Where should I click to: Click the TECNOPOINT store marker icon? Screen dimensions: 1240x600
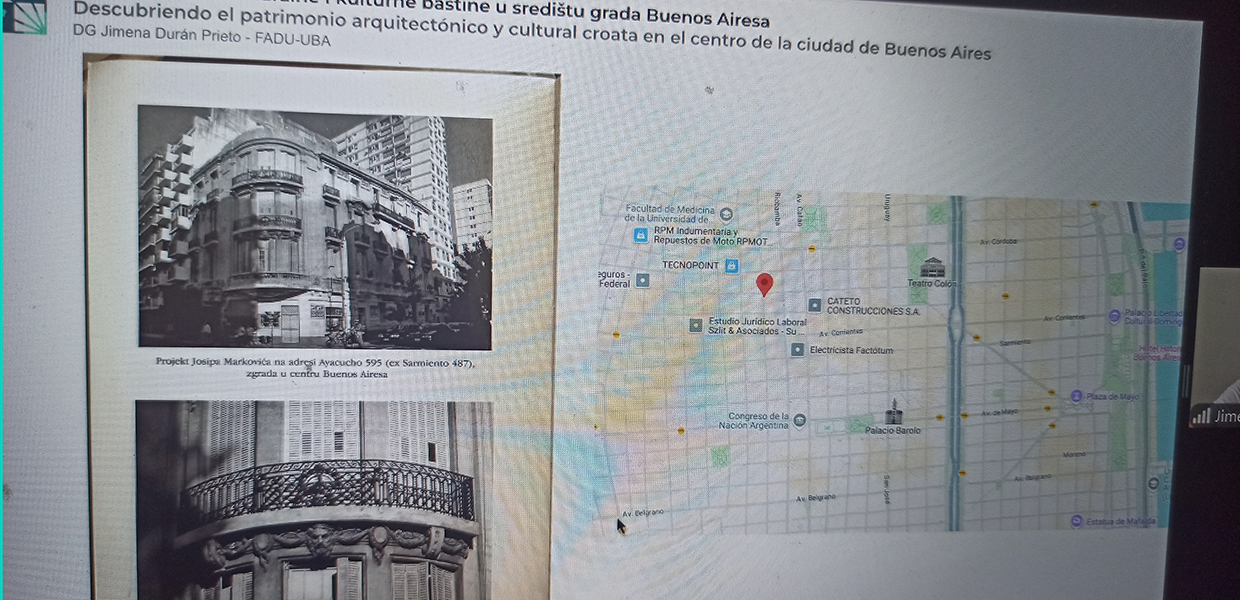coord(731,266)
